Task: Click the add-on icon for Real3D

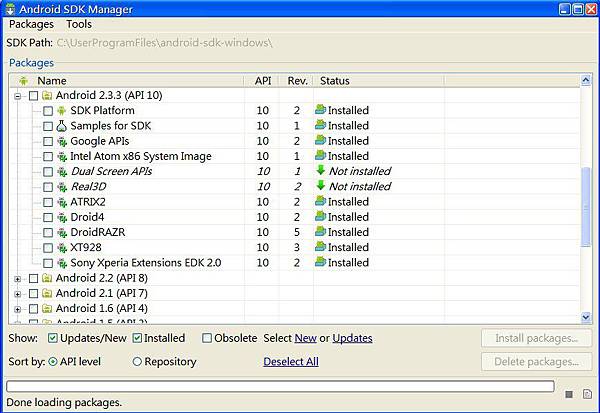Action: tap(62, 187)
